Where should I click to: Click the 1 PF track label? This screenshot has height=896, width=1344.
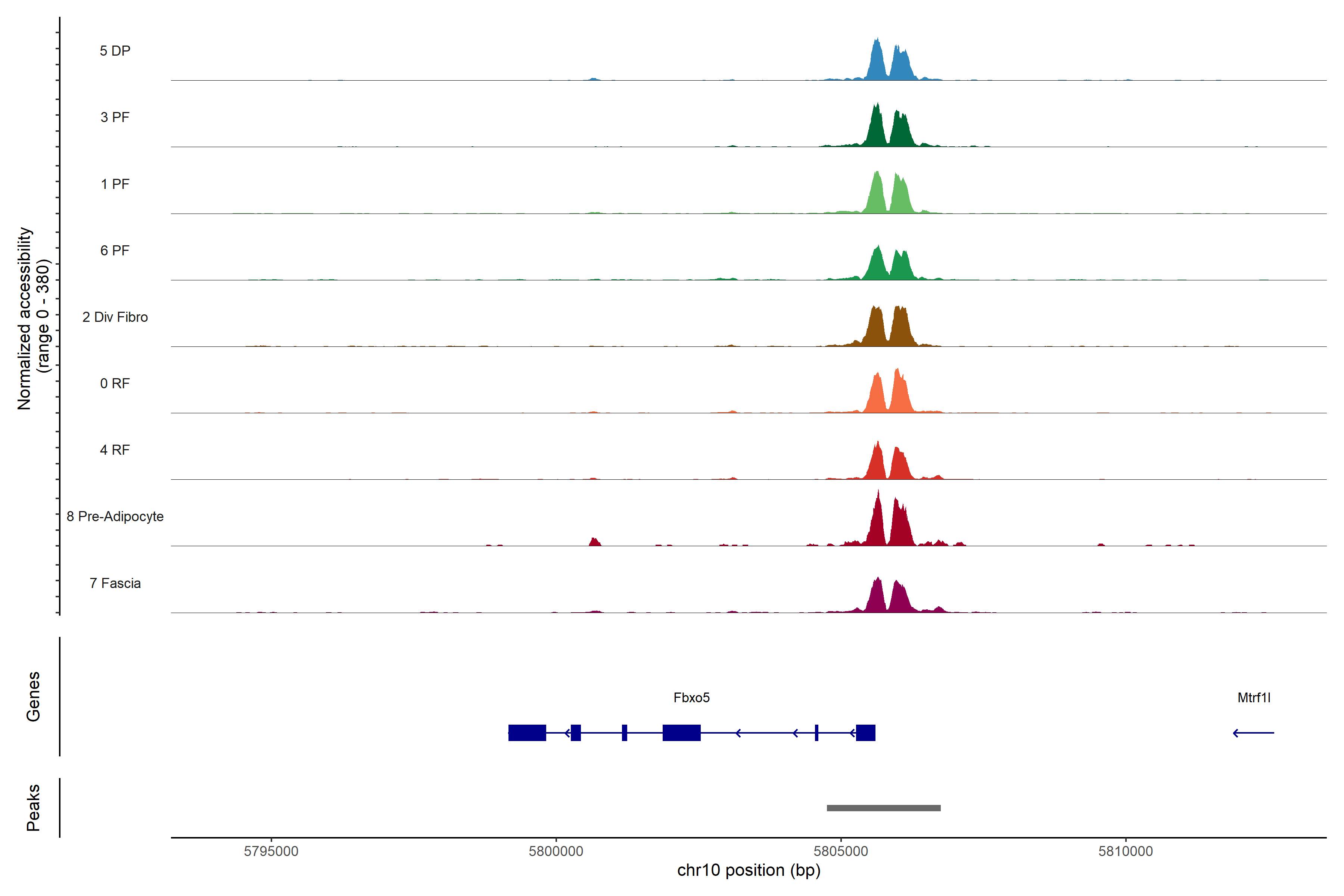[x=115, y=184]
